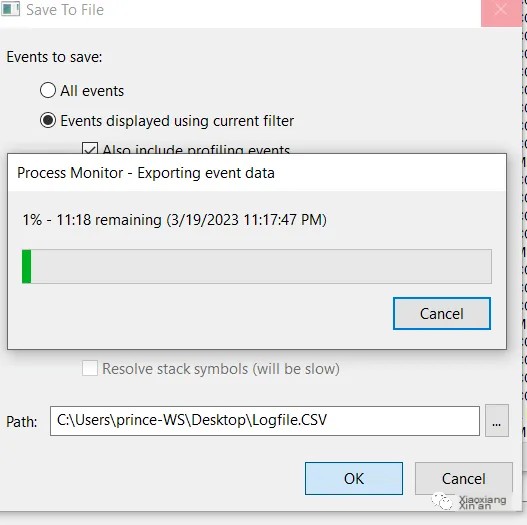Image resolution: width=527 pixels, height=525 pixels.
Task: Click the Events to save label
Action: pos(54,57)
